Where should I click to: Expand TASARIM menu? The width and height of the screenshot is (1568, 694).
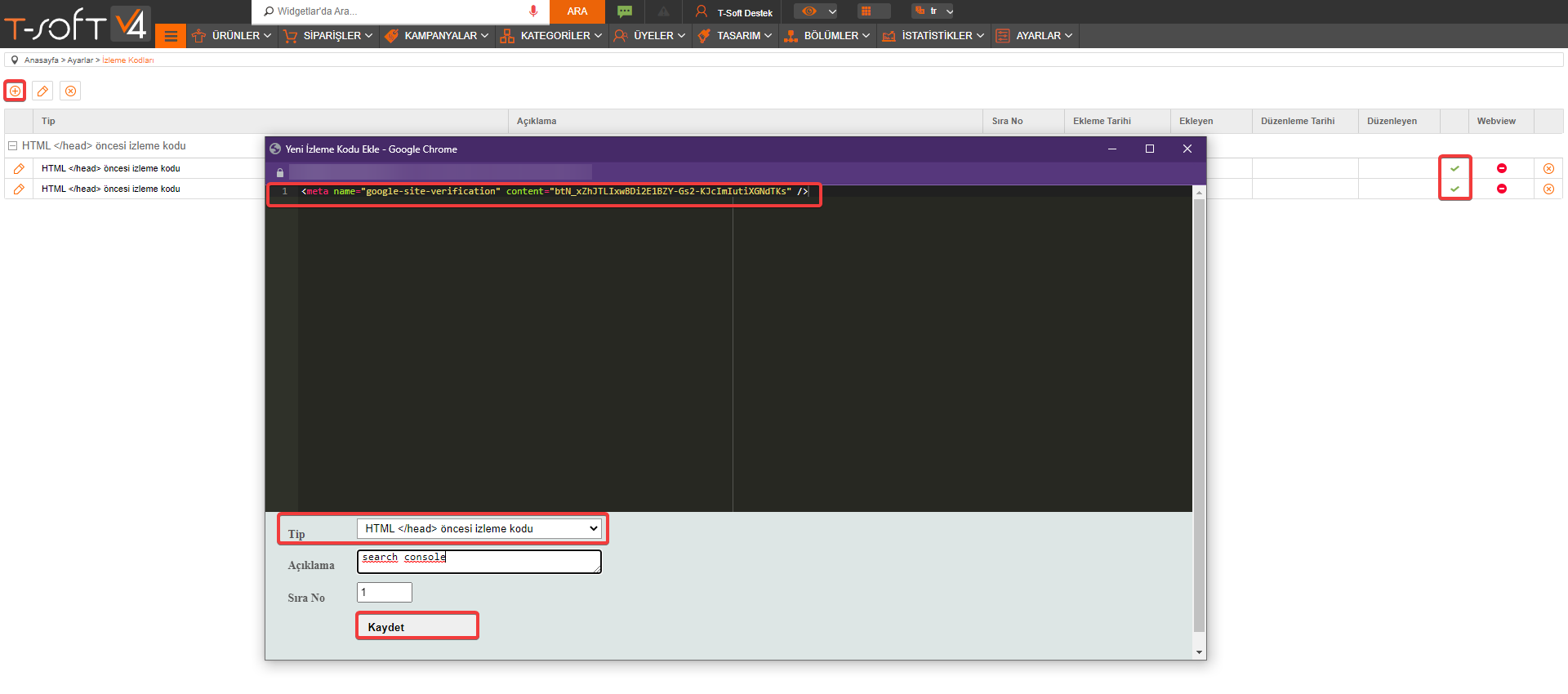(735, 36)
